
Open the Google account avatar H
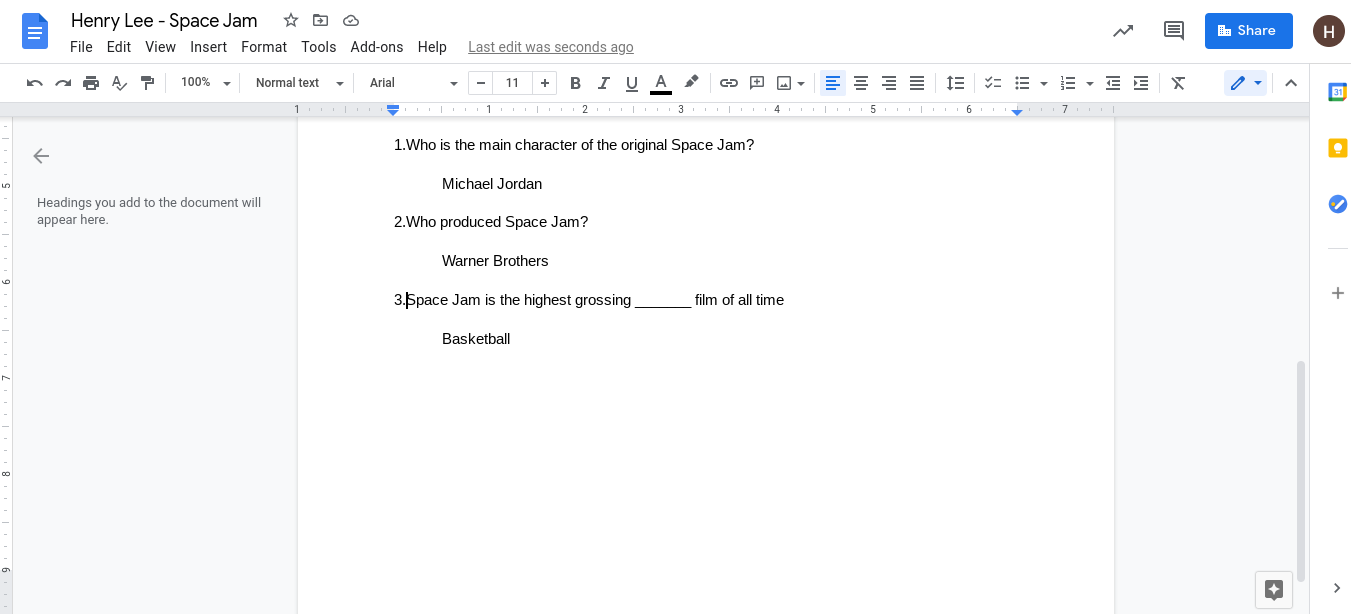[1329, 31]
